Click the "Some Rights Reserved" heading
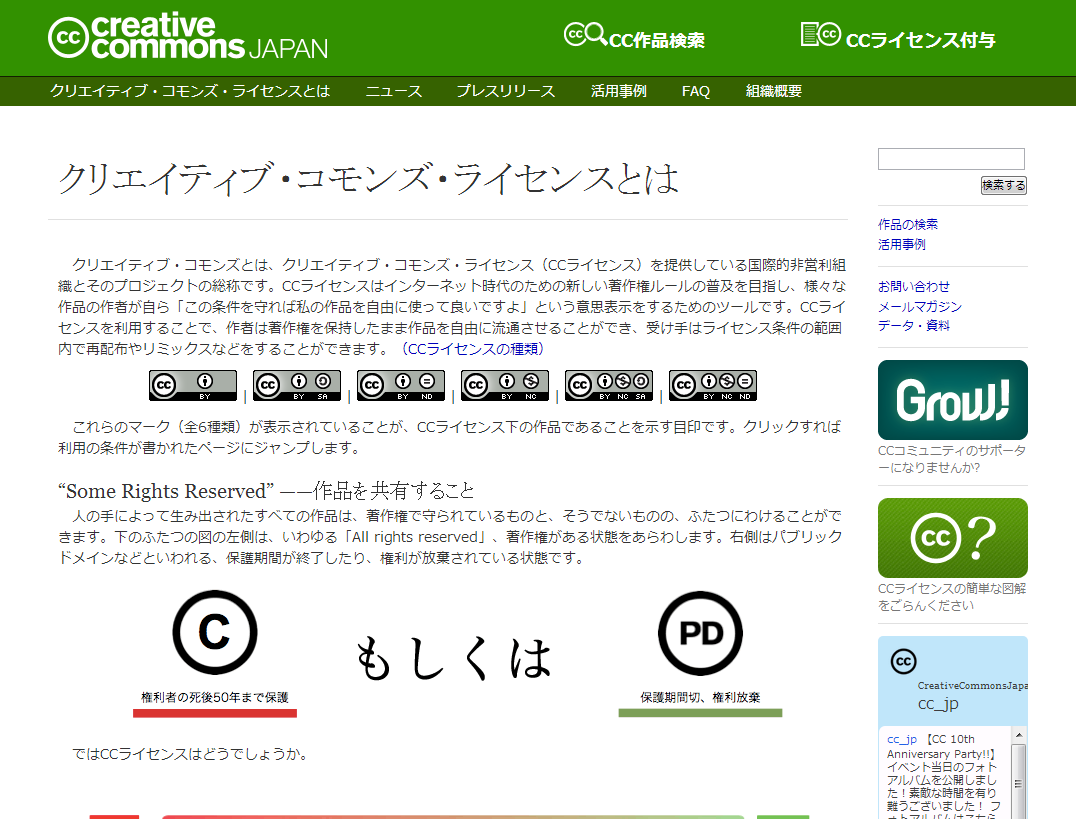 click(x=266, y=491)
